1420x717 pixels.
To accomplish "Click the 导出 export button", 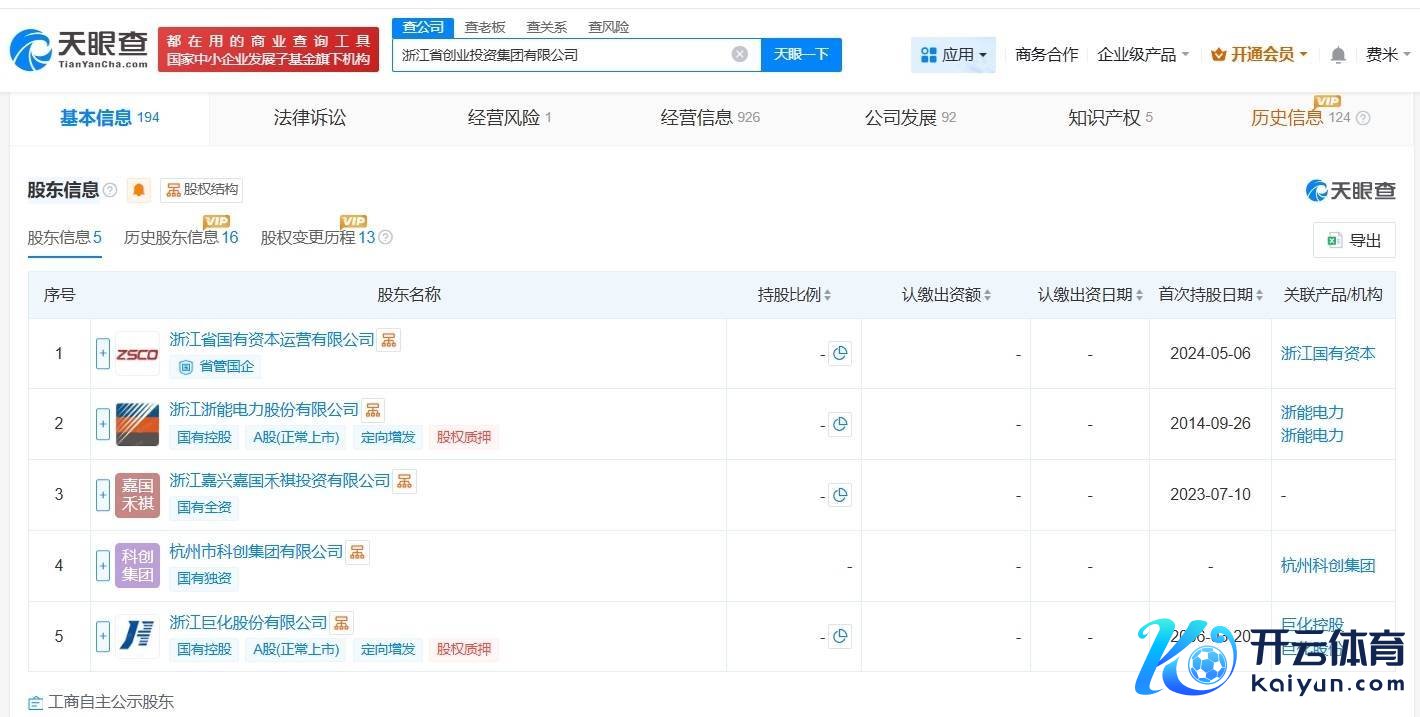I will coord(1354,240).
